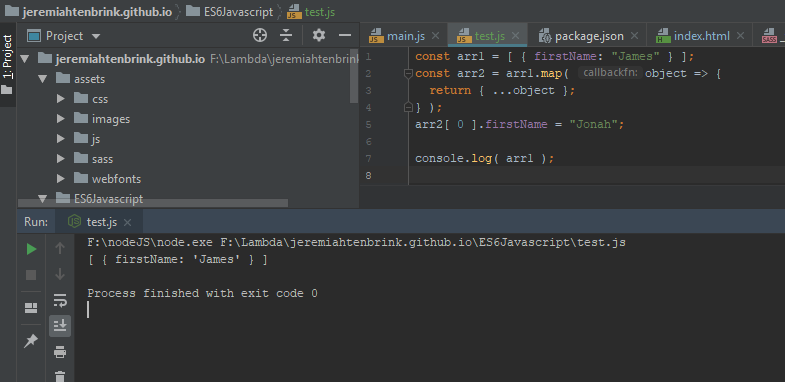The width and height of the screenshot is (785, 382).
Task: Click the restore layout icon in Run panel
Action: pyautogui.click(x=31, y=308)
